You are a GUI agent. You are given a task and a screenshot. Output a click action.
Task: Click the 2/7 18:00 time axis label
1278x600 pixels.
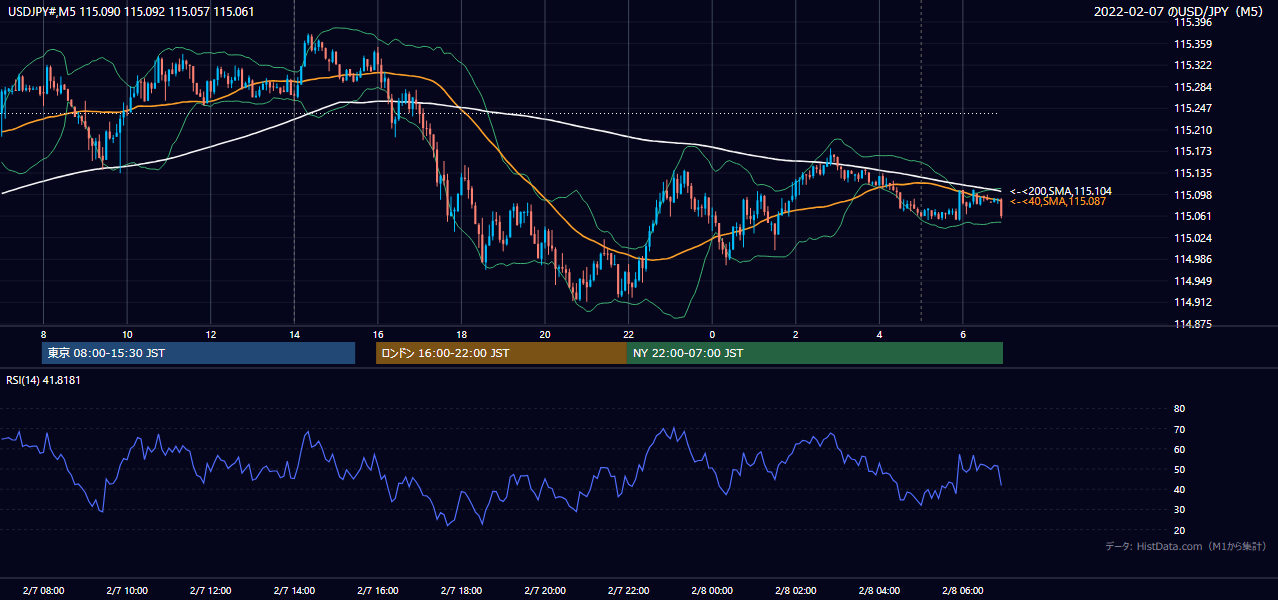(461, 591)
